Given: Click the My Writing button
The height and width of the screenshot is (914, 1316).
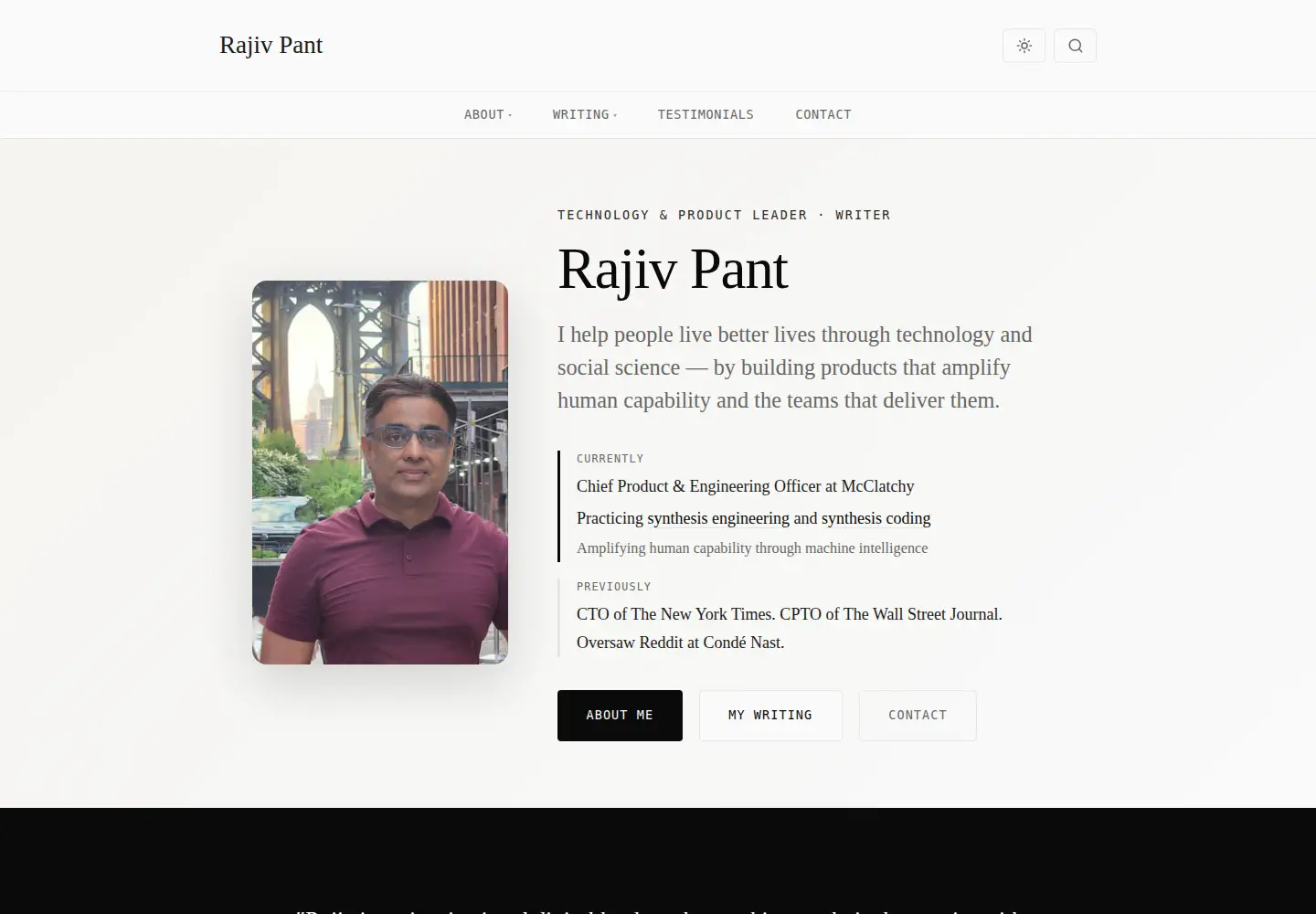Looking at the screenshot, I should click(x=770, y=716).
